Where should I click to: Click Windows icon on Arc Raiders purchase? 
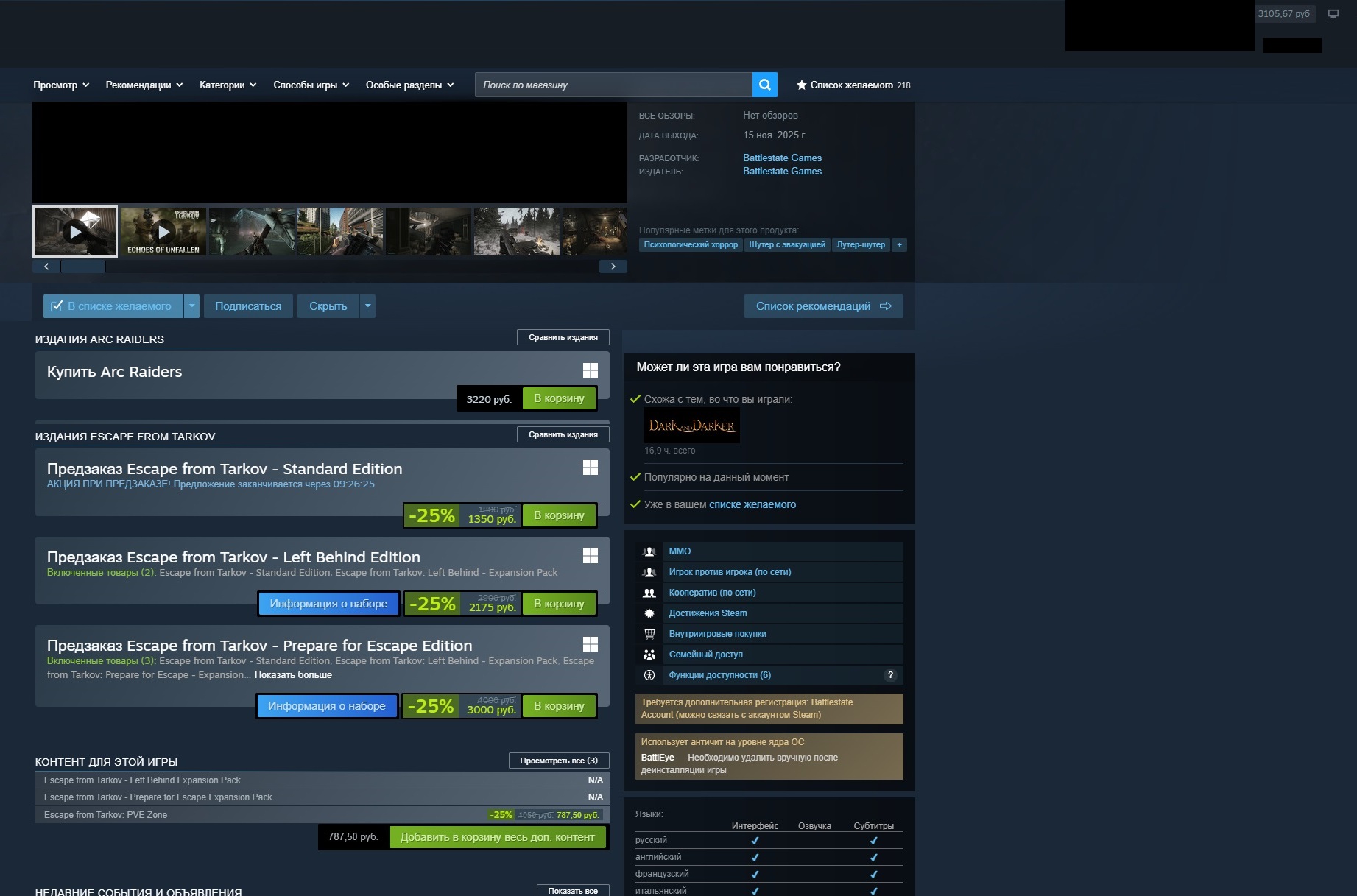click(591, 370)
